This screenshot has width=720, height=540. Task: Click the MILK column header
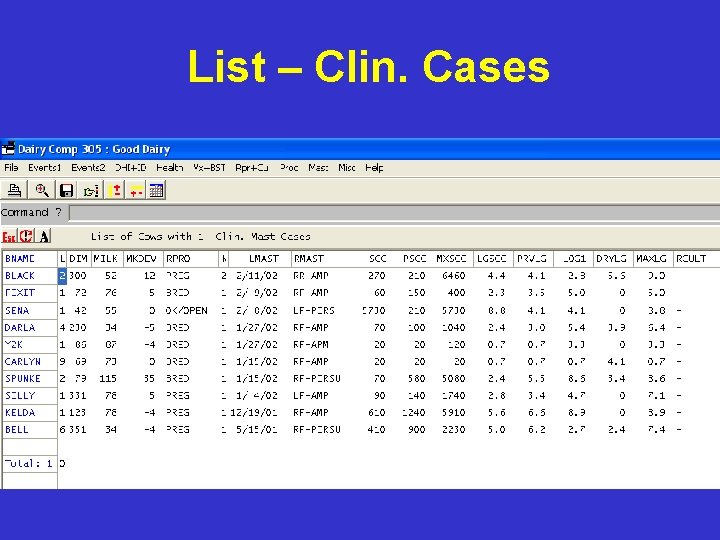107,259
